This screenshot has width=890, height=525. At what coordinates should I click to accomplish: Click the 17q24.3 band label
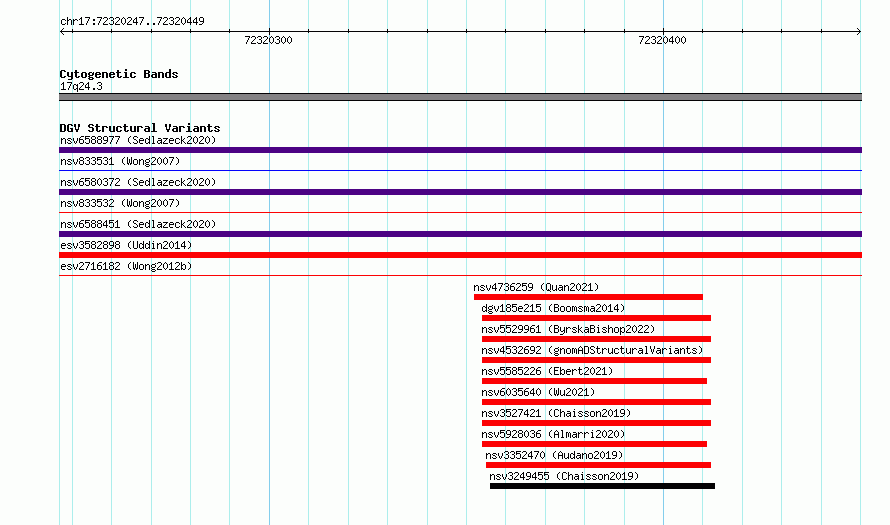(81, 86)
